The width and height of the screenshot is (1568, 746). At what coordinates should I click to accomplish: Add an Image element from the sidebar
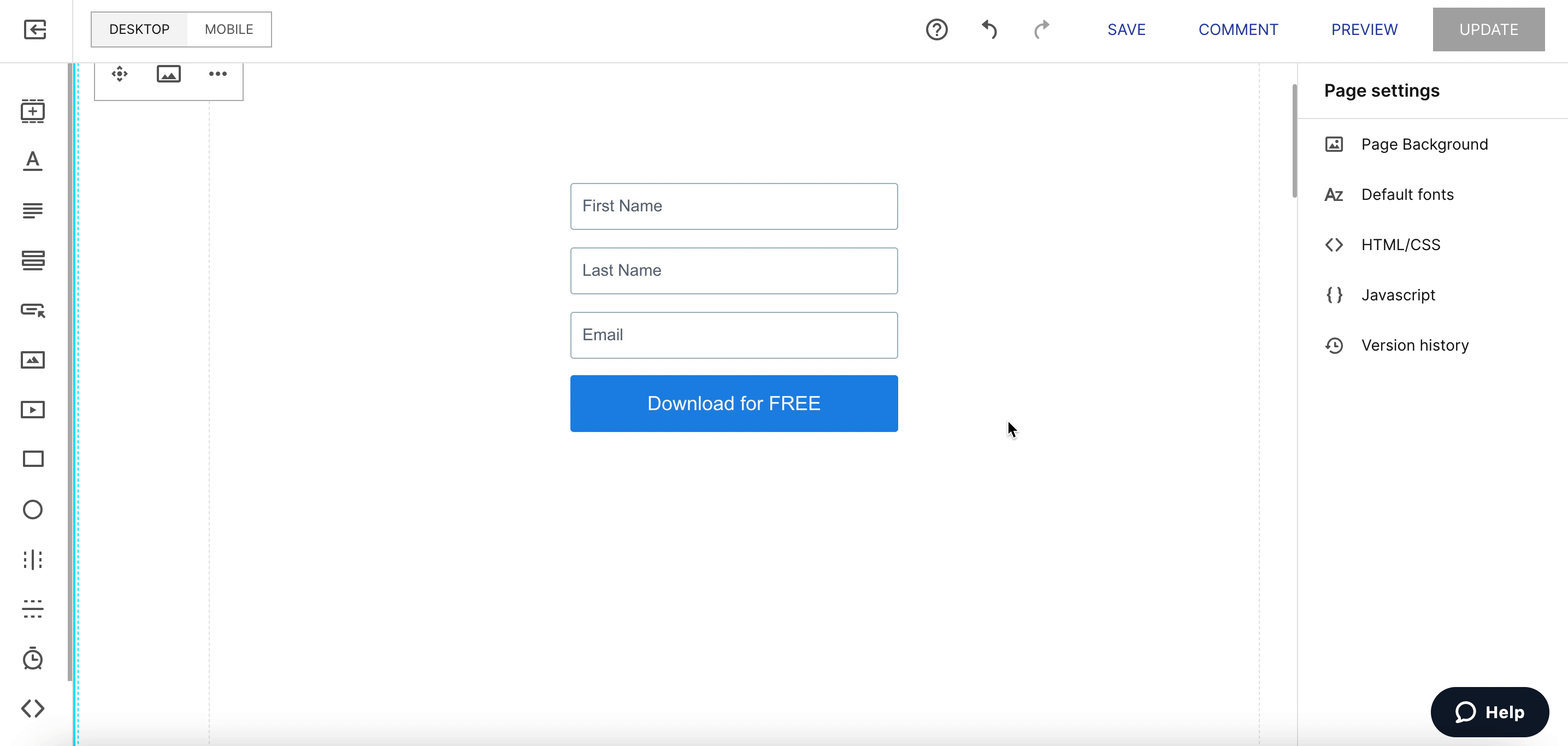pos(33,359)
